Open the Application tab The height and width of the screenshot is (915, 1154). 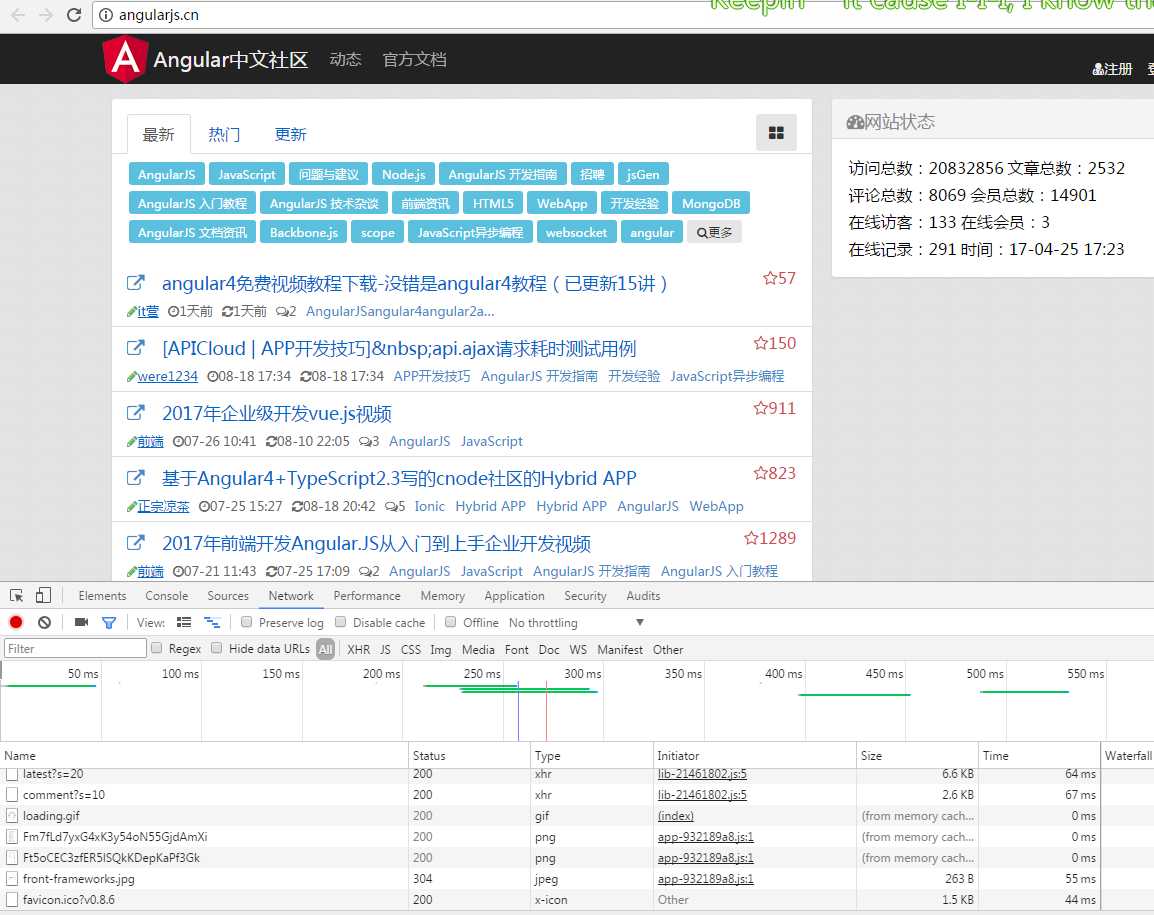514,596
